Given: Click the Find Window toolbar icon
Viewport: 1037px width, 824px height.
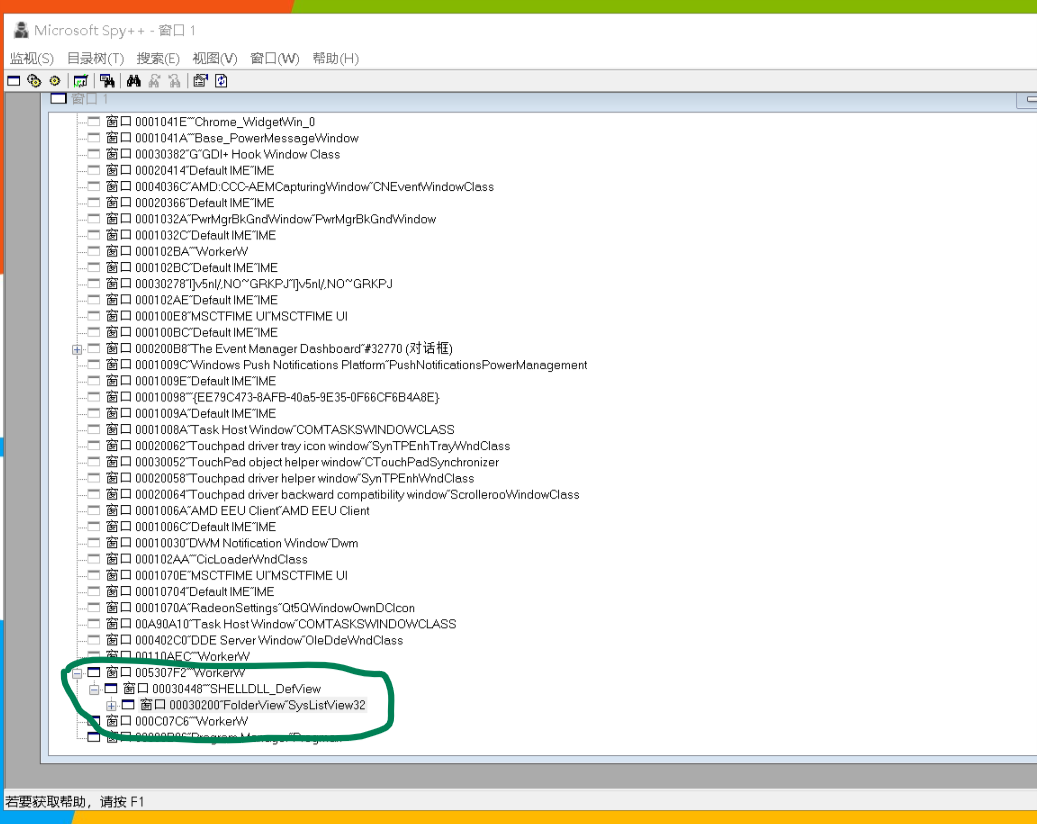Looking at the screenshot, I should (x=107, y=81).
